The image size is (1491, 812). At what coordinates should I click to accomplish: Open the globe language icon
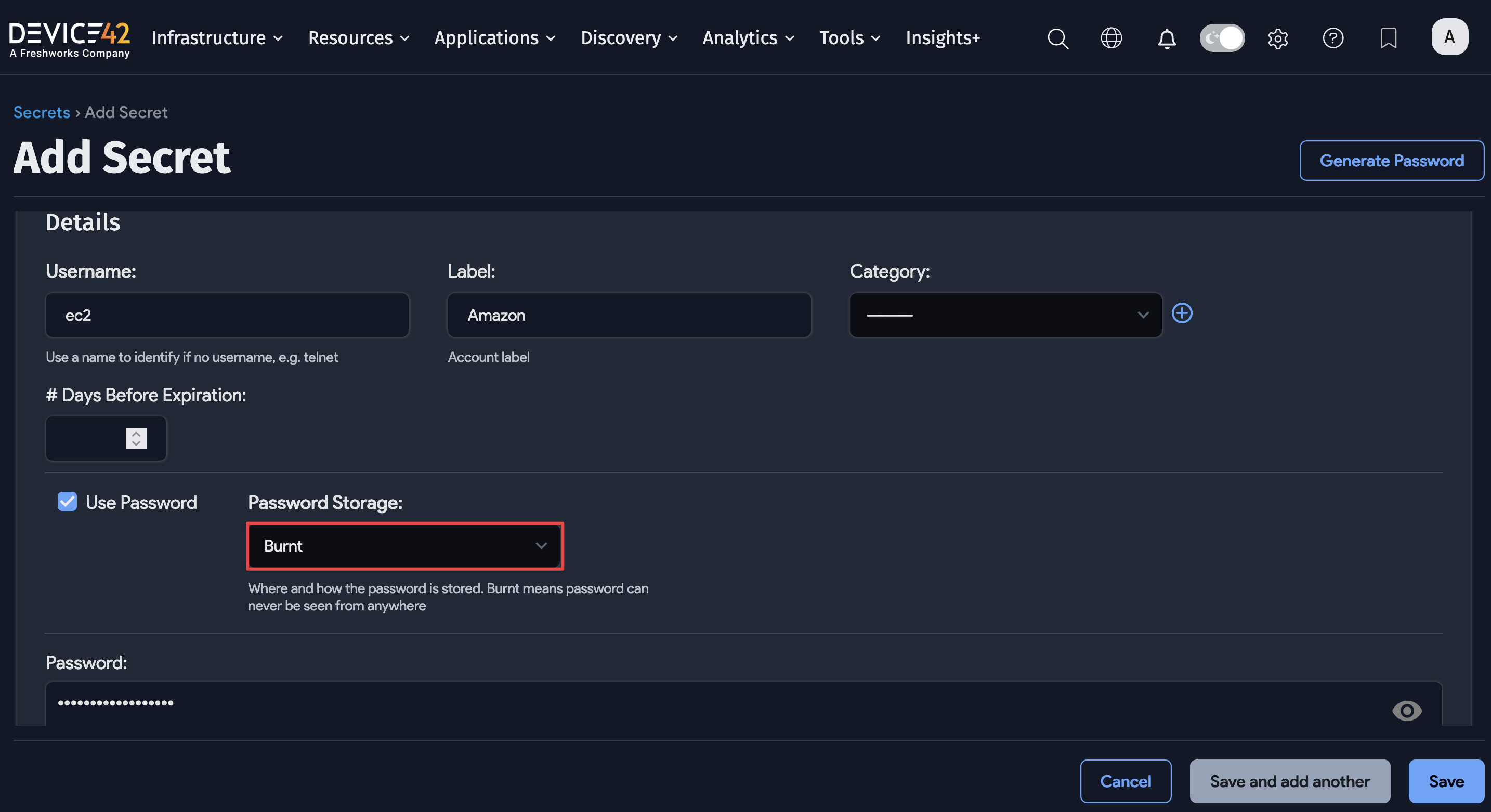(x=1111, y=38)
